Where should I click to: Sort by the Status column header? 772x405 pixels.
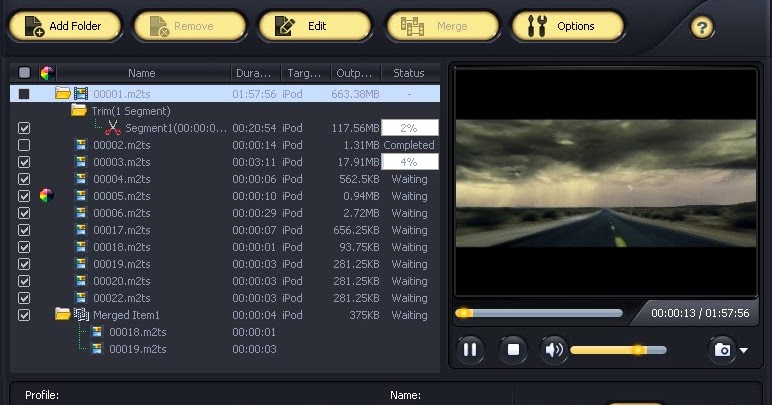tap(410, 73)
